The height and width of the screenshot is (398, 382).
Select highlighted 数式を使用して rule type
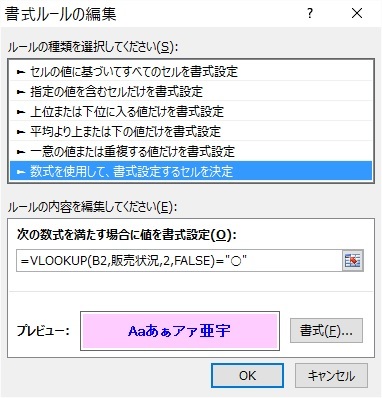tap(191, 171)
